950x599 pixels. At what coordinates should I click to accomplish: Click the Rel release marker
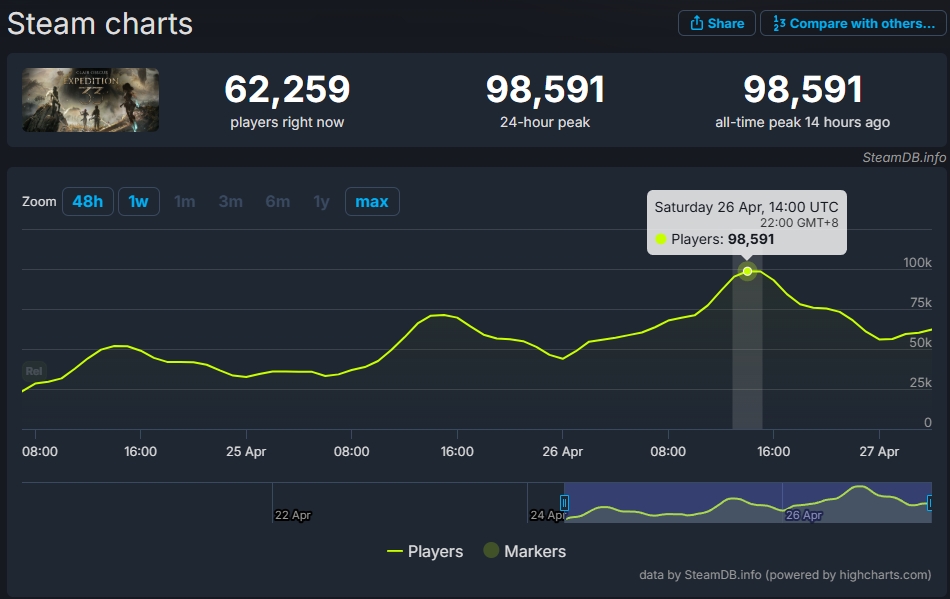click(34, 371)
